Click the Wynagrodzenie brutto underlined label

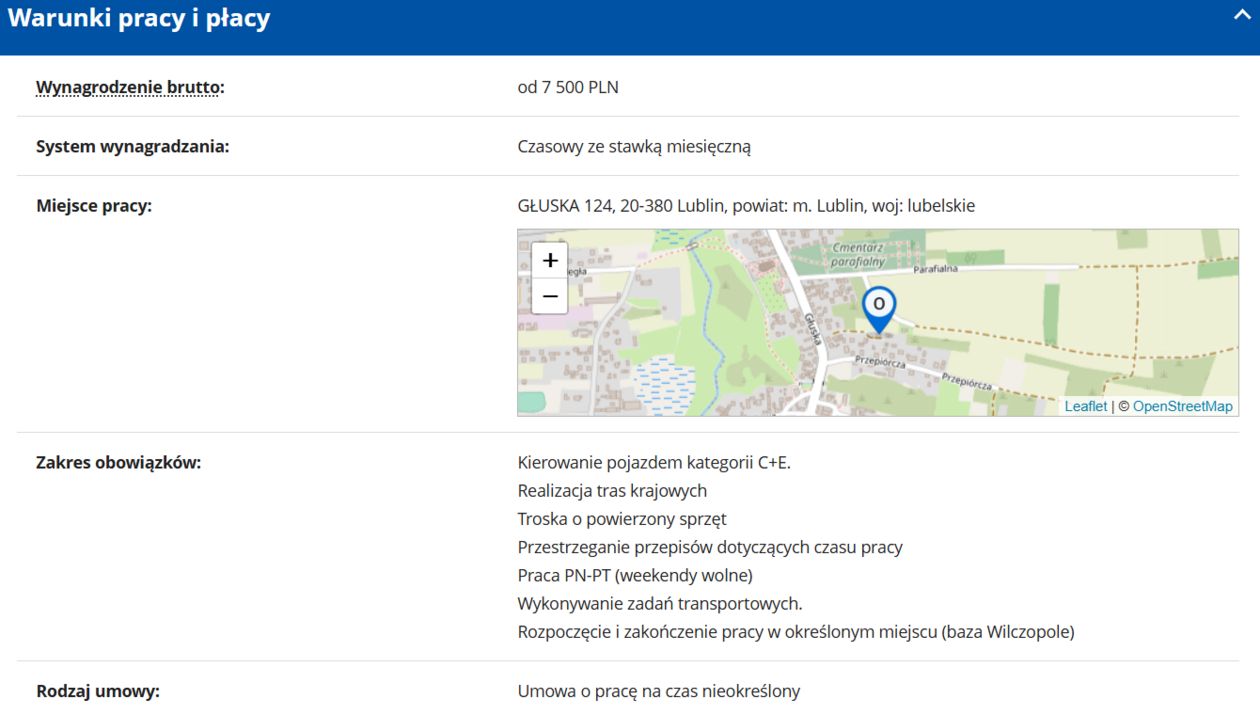[x=129, y=87]
